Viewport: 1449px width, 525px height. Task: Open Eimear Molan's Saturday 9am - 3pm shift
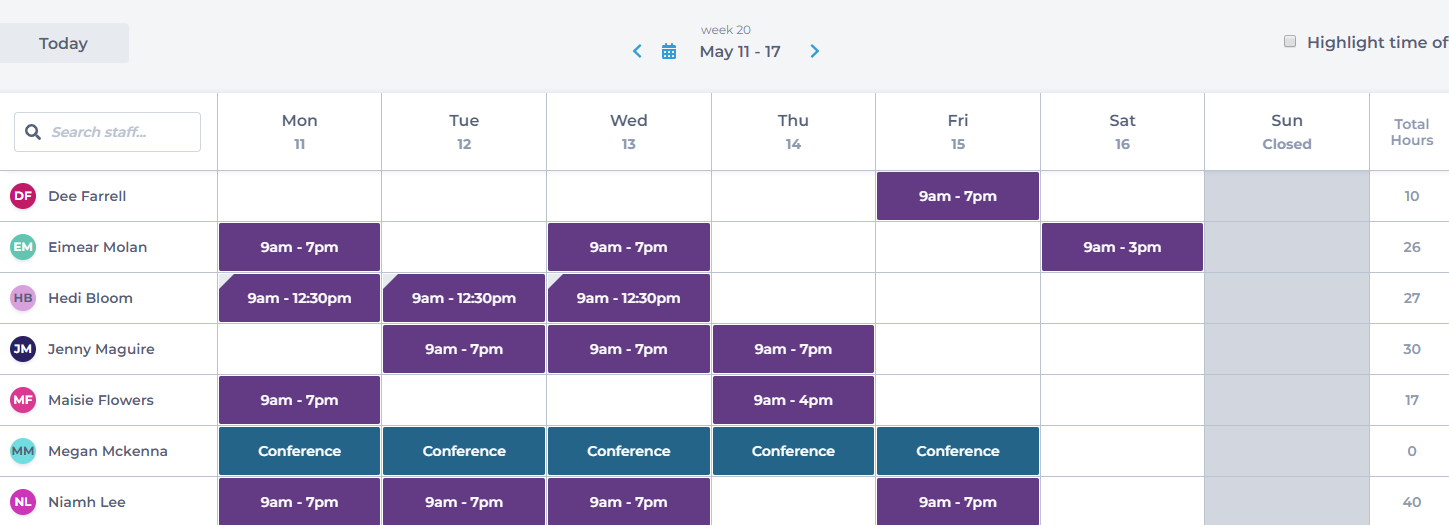point(1122,247)
